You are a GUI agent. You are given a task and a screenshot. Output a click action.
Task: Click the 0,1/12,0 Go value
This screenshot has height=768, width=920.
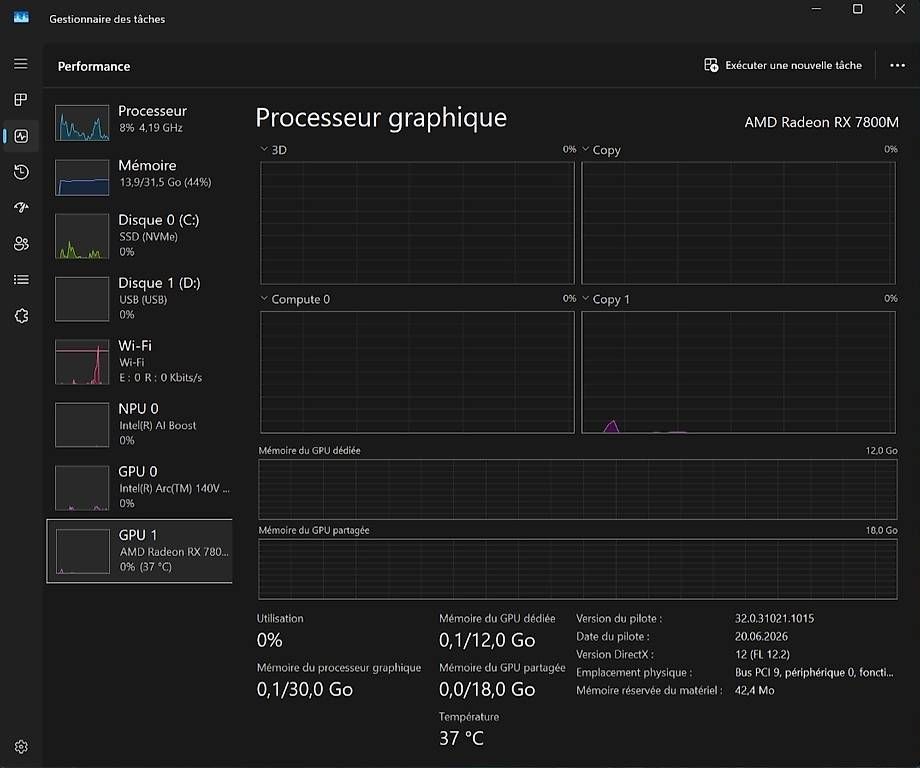point(487,640)
